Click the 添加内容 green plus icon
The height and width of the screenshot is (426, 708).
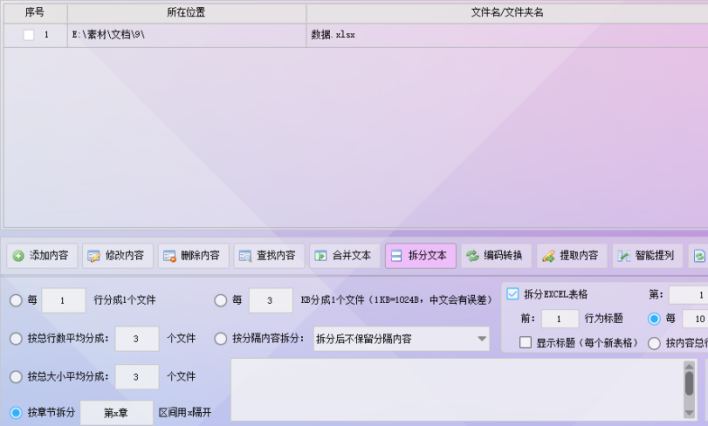tap(19, 256)
